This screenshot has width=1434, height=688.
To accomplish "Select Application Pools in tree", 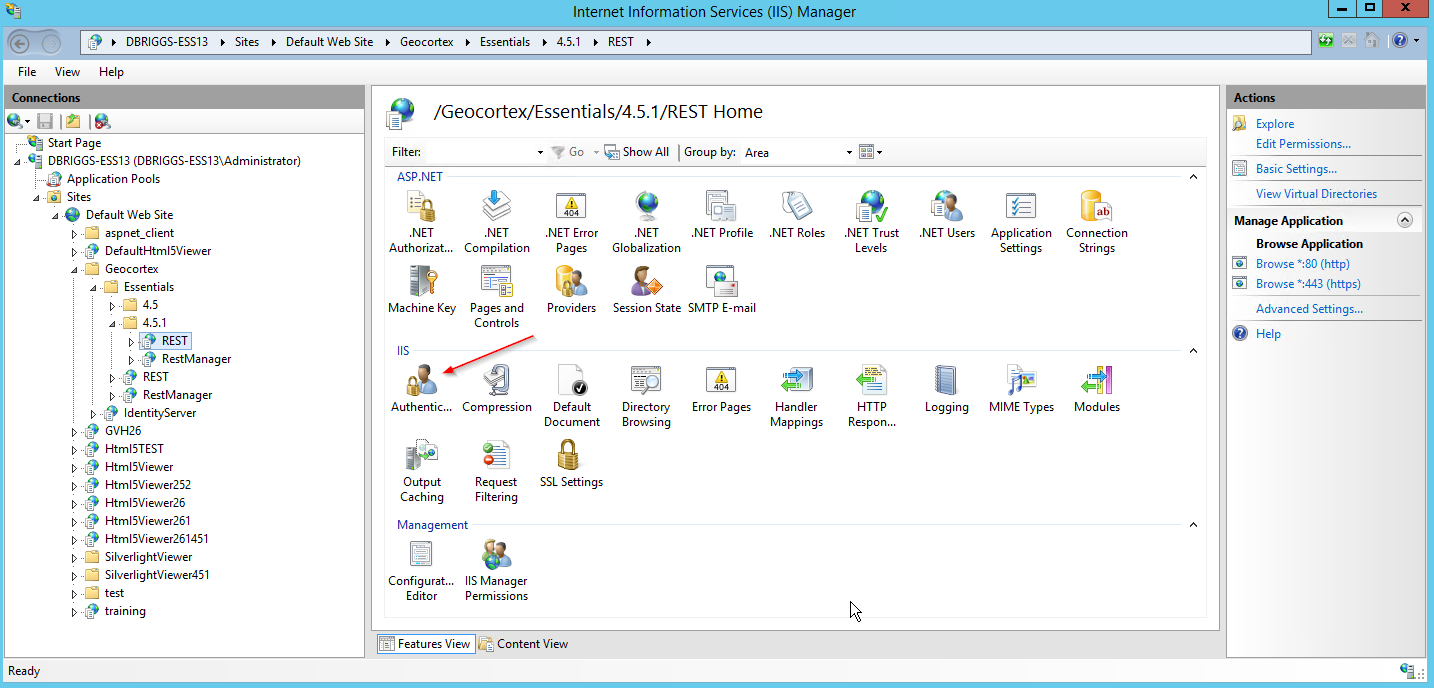I will [113, 179].
